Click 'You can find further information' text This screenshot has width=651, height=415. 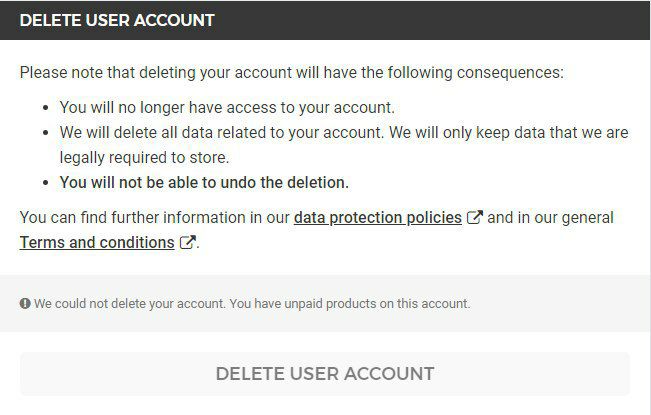click(x=154, y=218)
